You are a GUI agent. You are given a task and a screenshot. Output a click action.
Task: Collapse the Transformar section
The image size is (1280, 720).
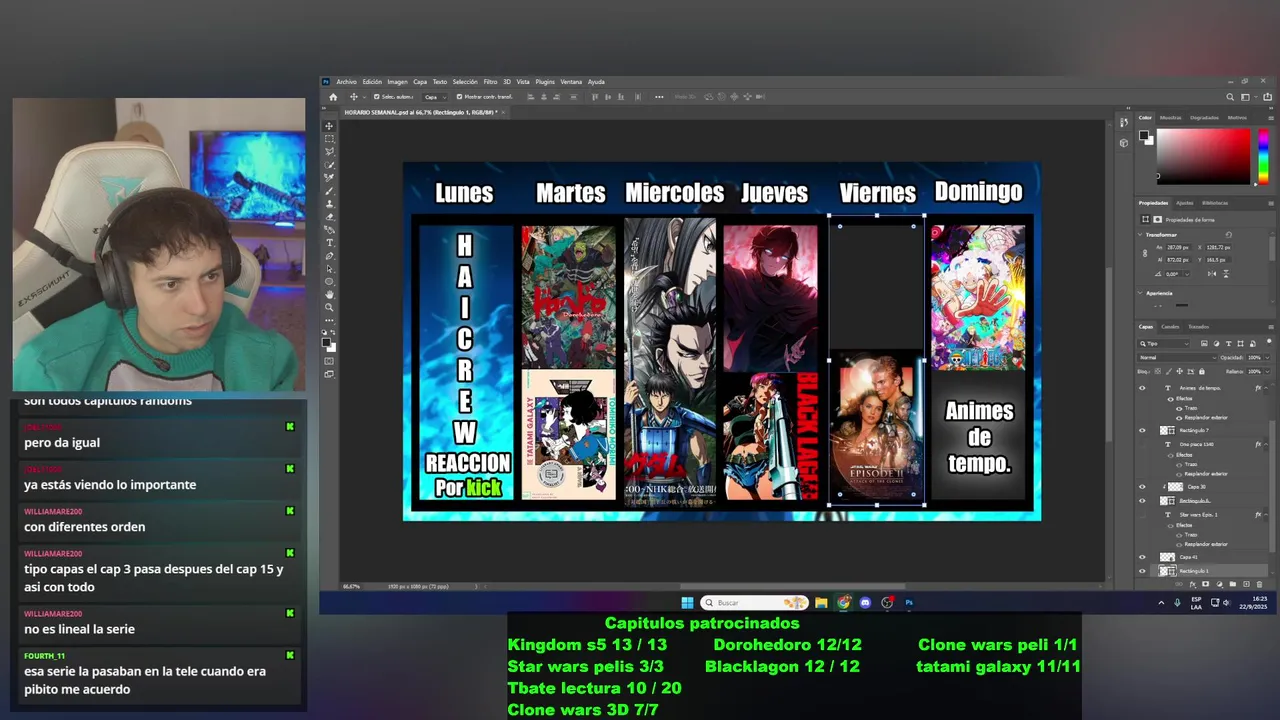click(1140, 234)
